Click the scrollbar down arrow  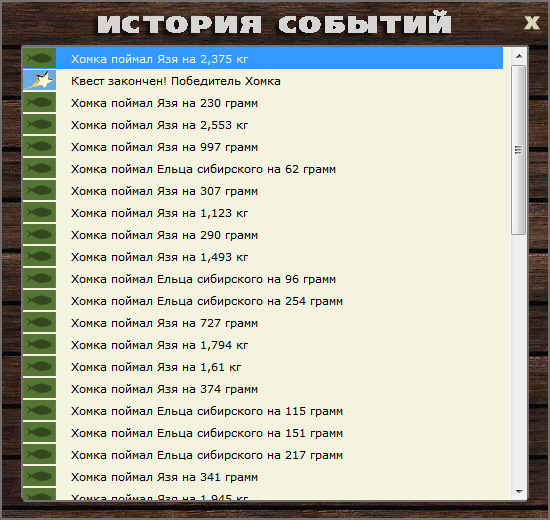[x=519, y=492]
